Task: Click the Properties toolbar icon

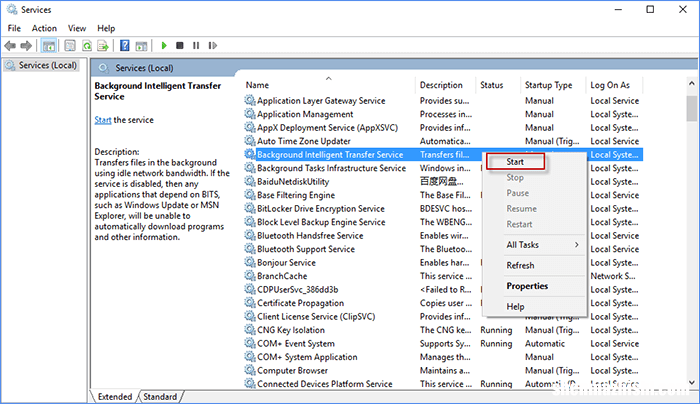Action: pos(70,46)
